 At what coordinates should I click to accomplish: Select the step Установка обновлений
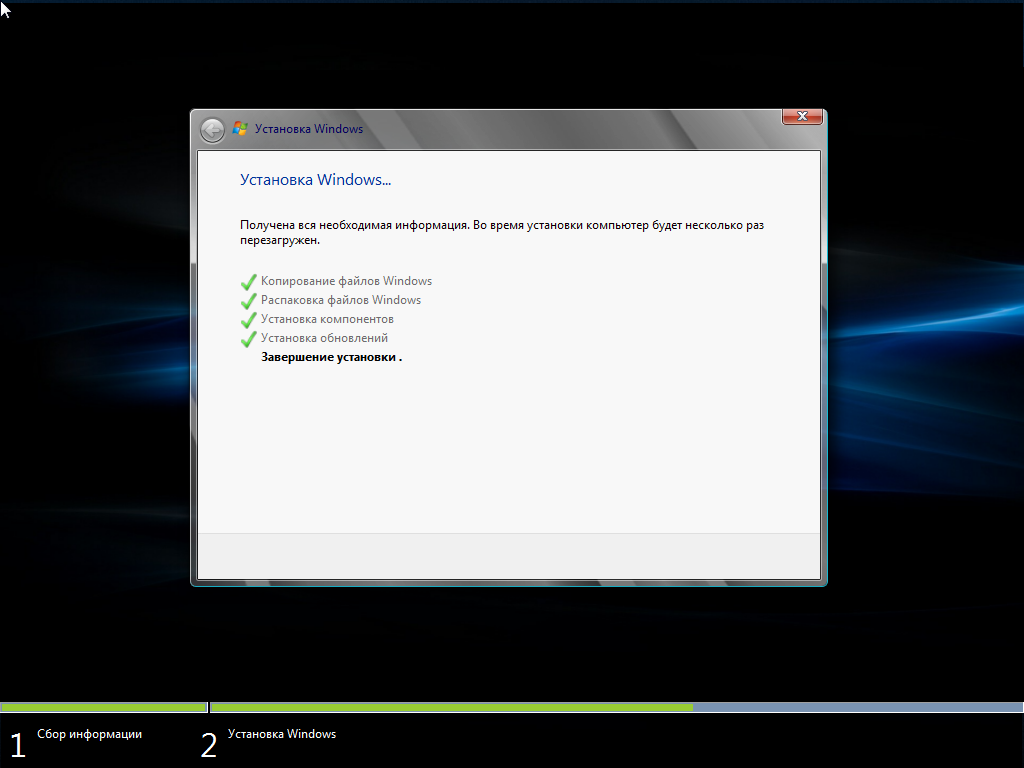(324, 338)
